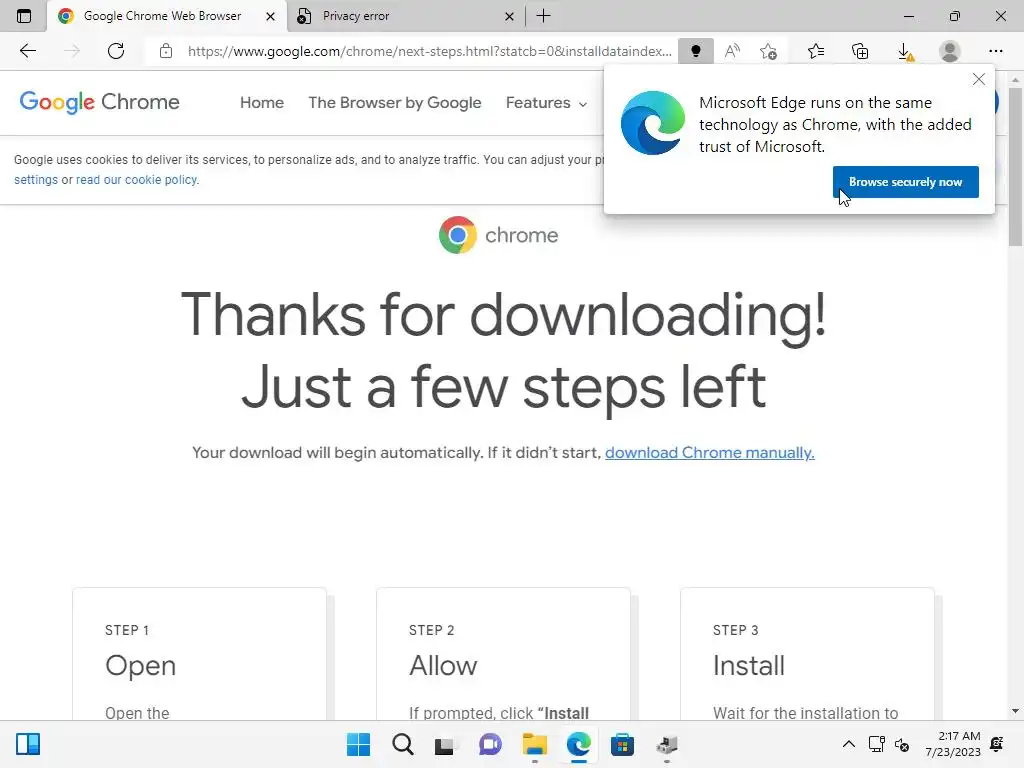
Task: Click the page vertical scrollbar thumb
Action: pos(1015,167)
